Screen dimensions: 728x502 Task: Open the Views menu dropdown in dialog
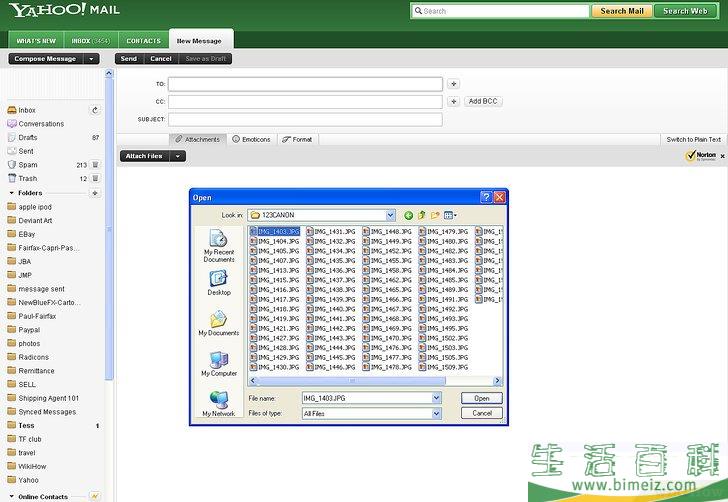[451, 215]
